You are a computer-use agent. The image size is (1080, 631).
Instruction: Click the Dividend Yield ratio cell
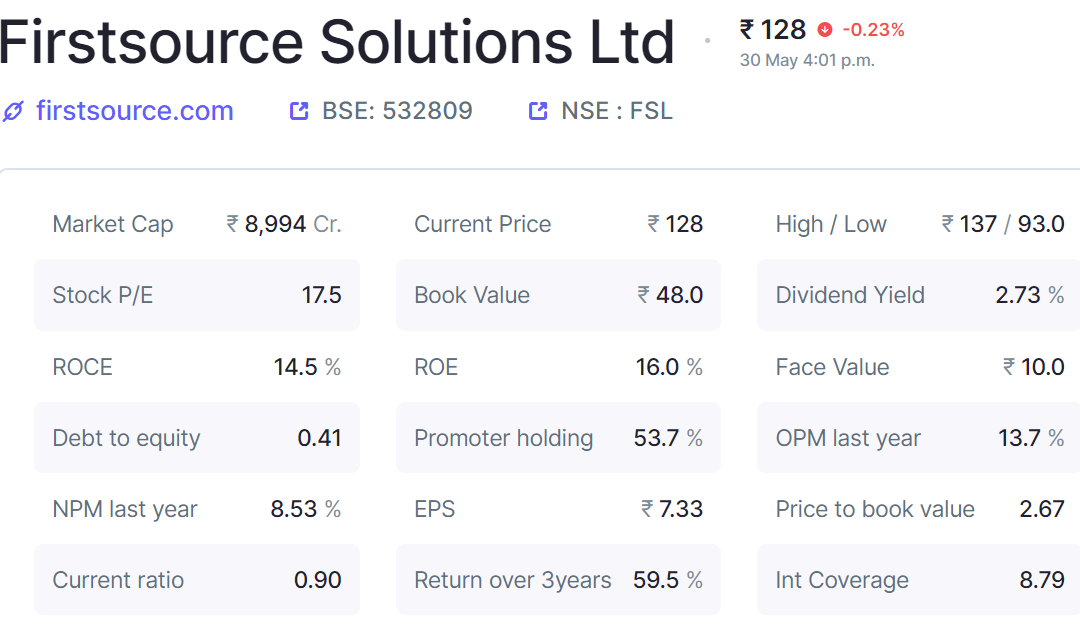point(920,295)
